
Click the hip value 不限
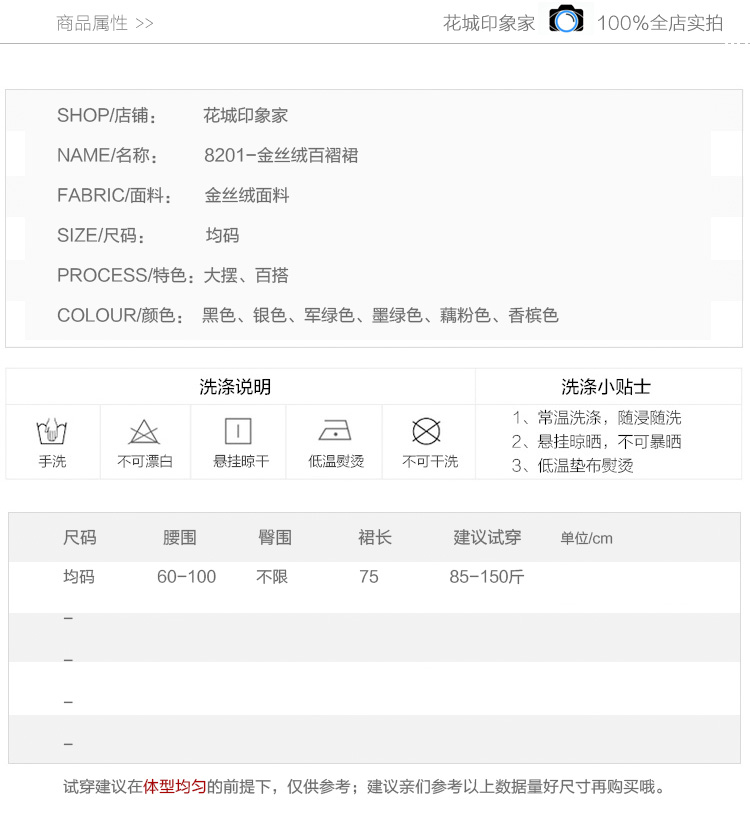coord(272,577)
